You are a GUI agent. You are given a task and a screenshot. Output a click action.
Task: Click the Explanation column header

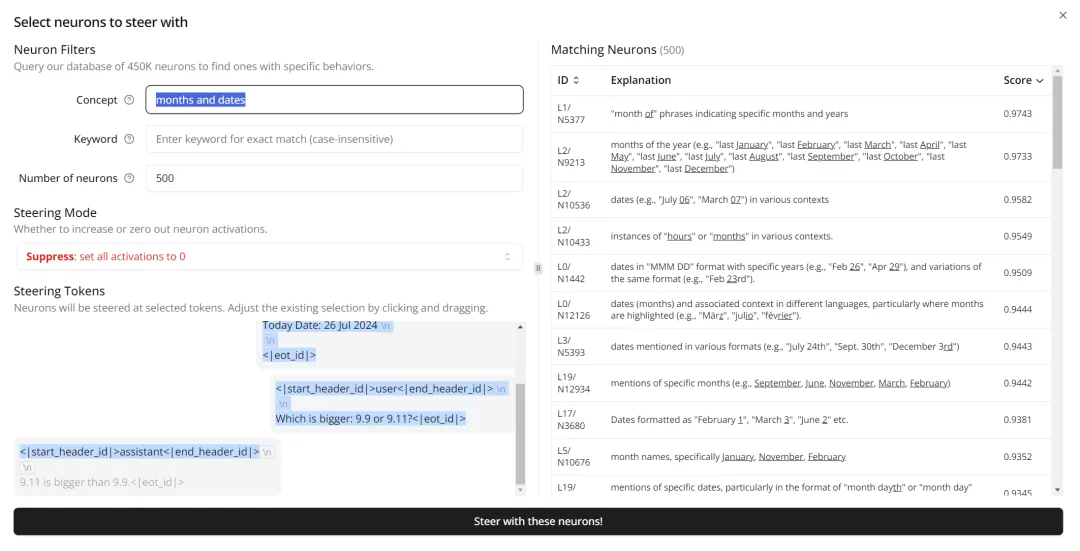[x=641, y=80]
